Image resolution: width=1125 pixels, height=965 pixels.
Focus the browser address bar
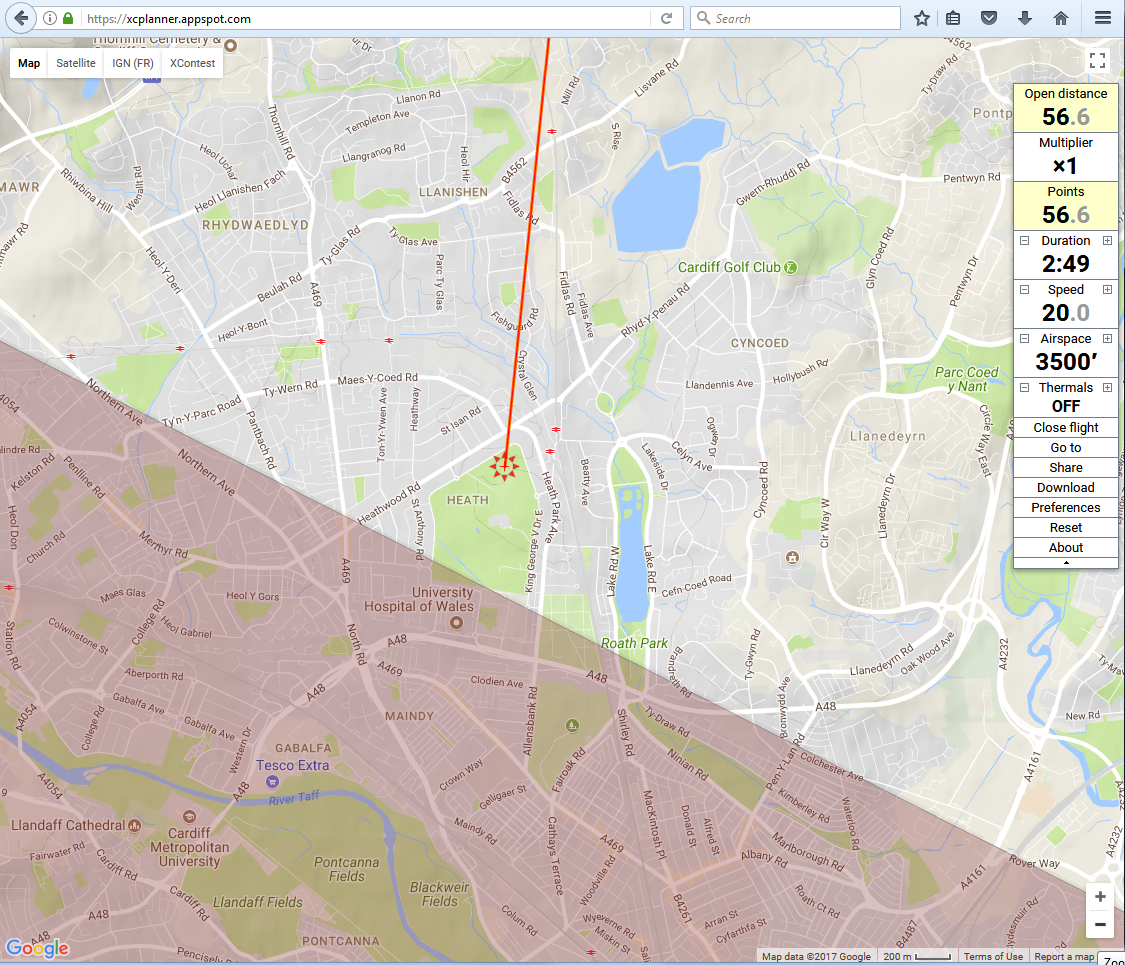click(366, 19)
